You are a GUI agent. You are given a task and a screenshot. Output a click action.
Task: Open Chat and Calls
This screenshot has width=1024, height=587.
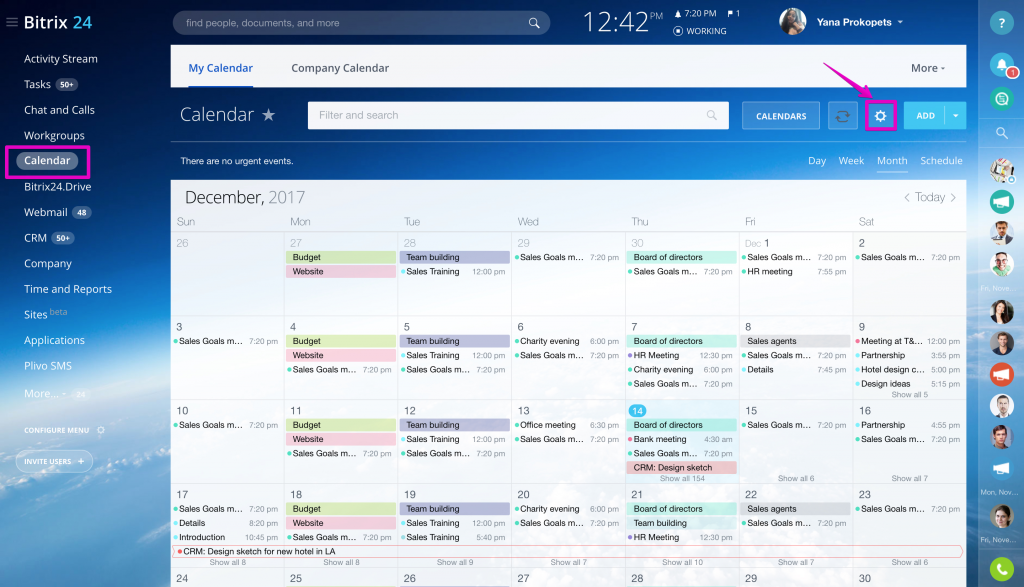pos(59,110)
